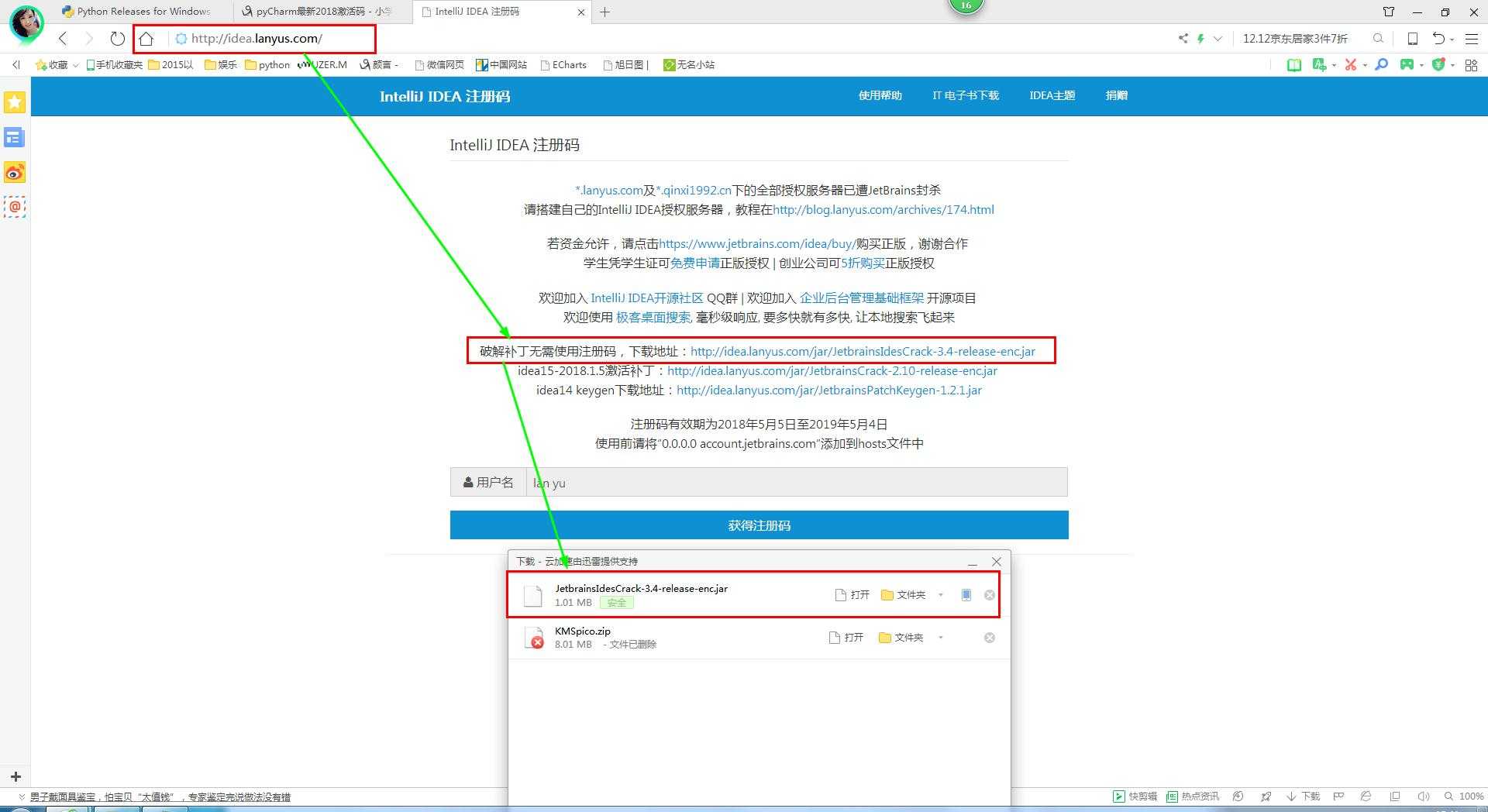Open the blog.lanyus.com tutorial link

tap(883, 209)
